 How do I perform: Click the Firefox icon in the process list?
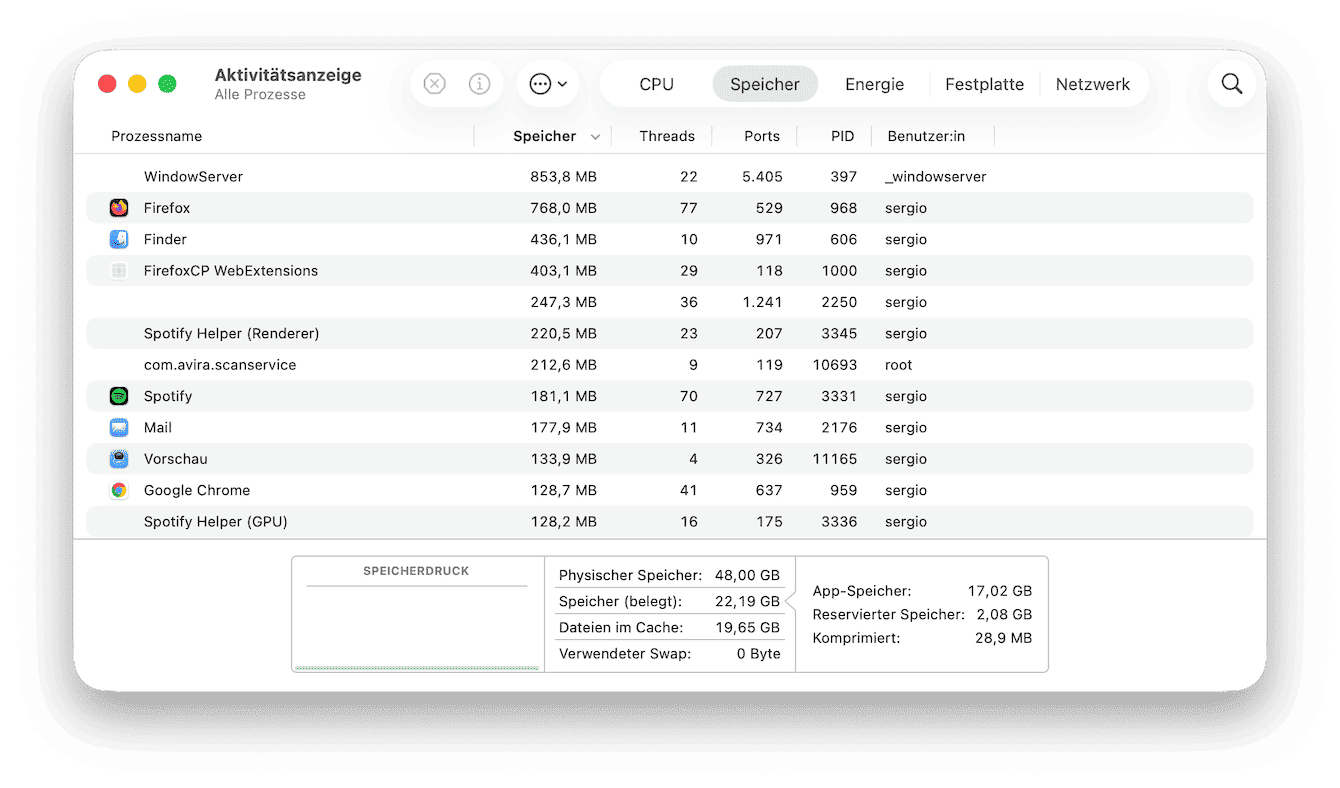[x=119, y=207]
